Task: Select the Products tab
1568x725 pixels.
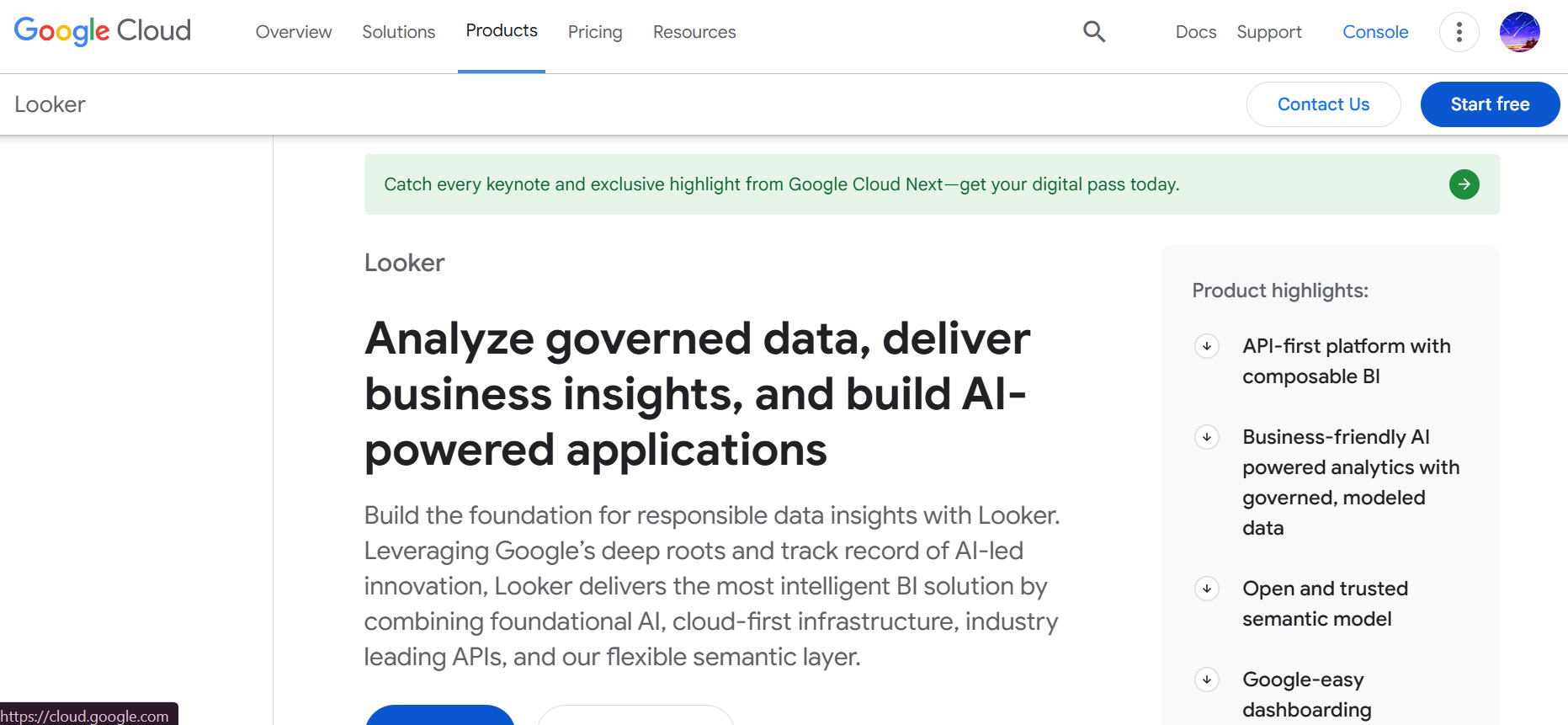Action: (502, 31)
